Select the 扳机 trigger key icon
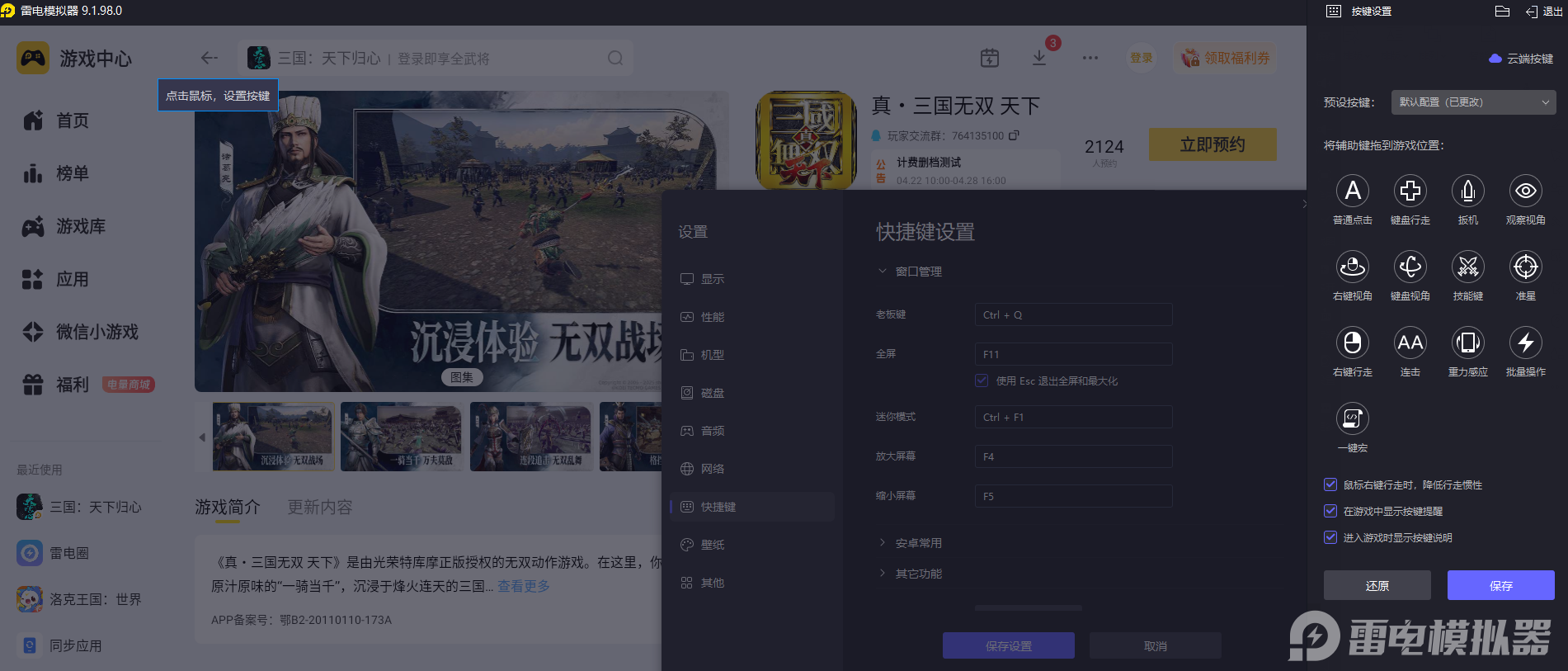1568x671 pixels. click(1467, 191)
